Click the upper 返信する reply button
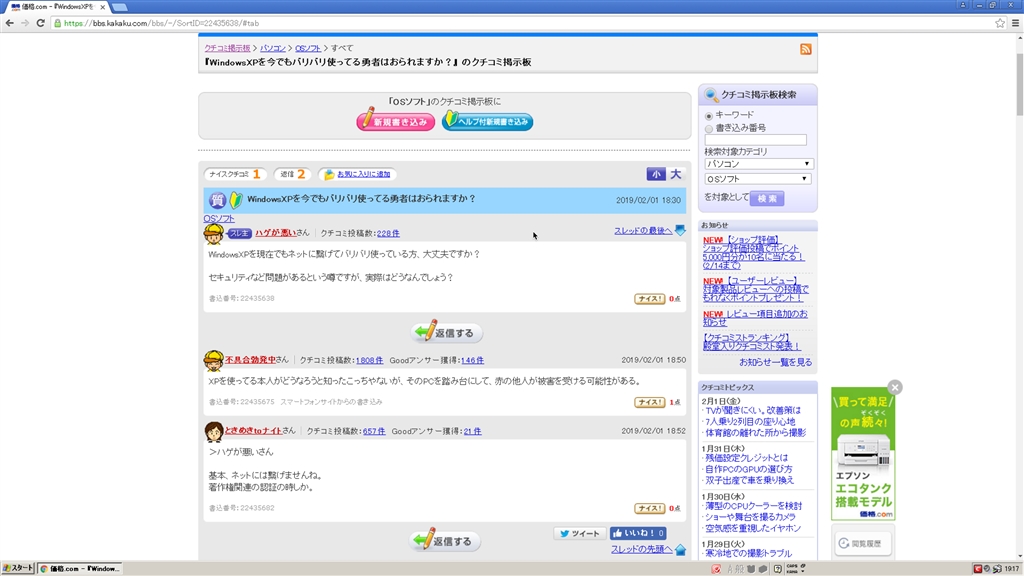The height and width of the screenshot is (576, 1024). (x=447, y=332)
